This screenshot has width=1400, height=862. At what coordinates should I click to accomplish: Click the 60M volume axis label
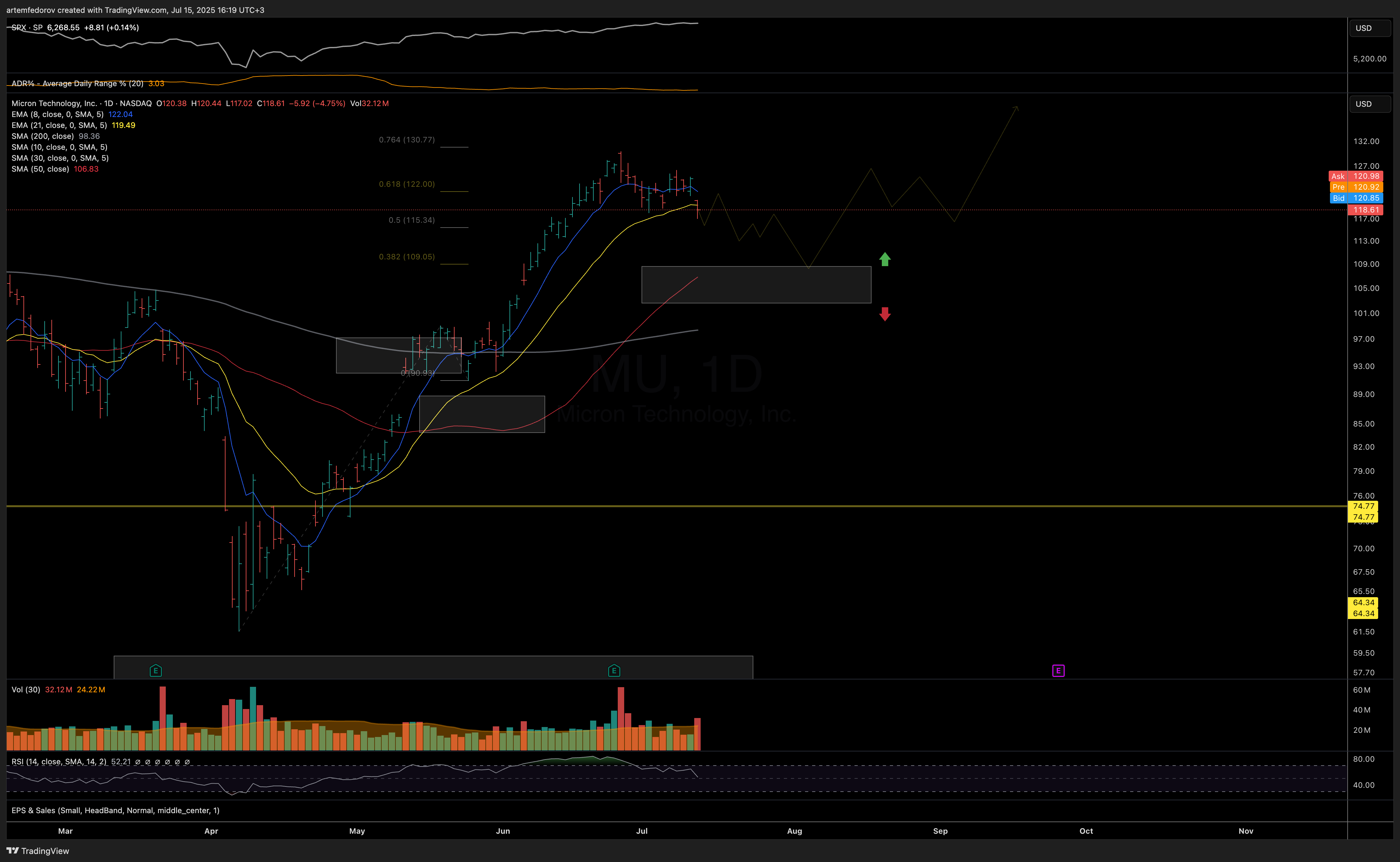(x=1362, y=690)
